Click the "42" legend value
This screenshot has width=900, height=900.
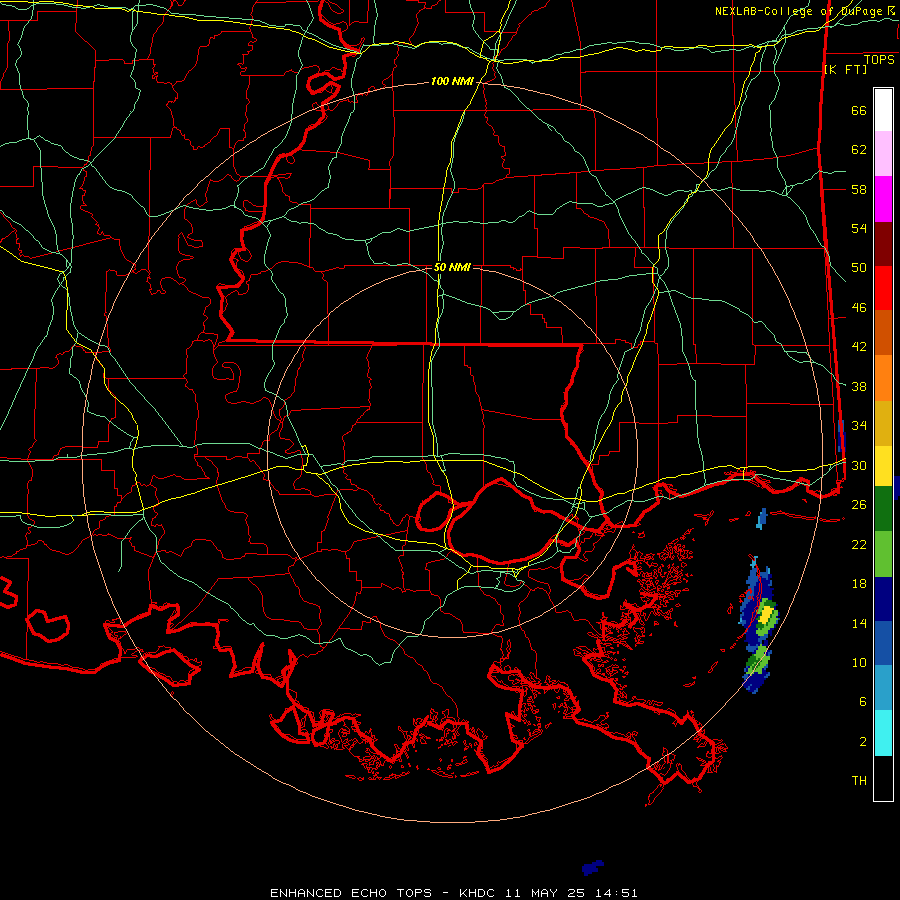click(859, 346)
